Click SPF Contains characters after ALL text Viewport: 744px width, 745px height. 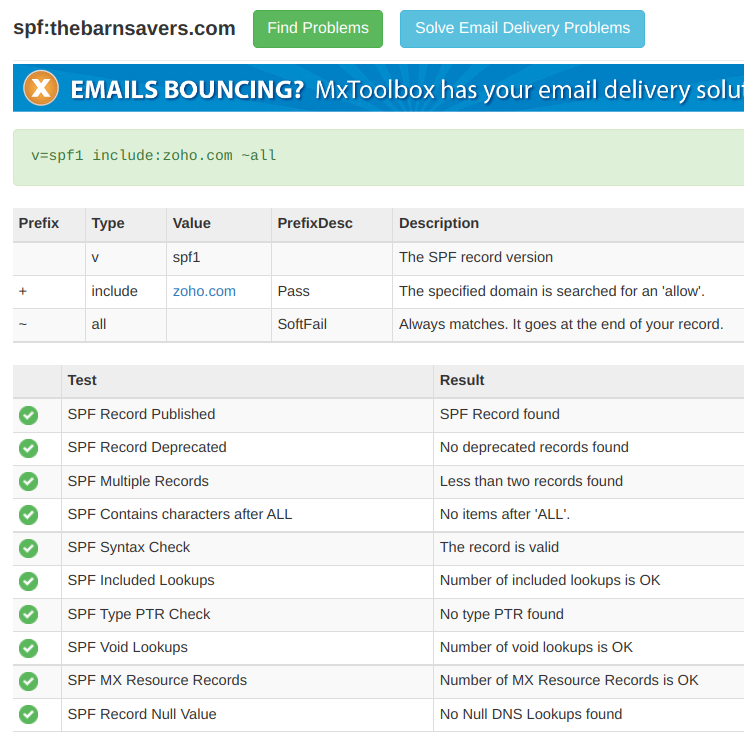click(x=180, y=514)
